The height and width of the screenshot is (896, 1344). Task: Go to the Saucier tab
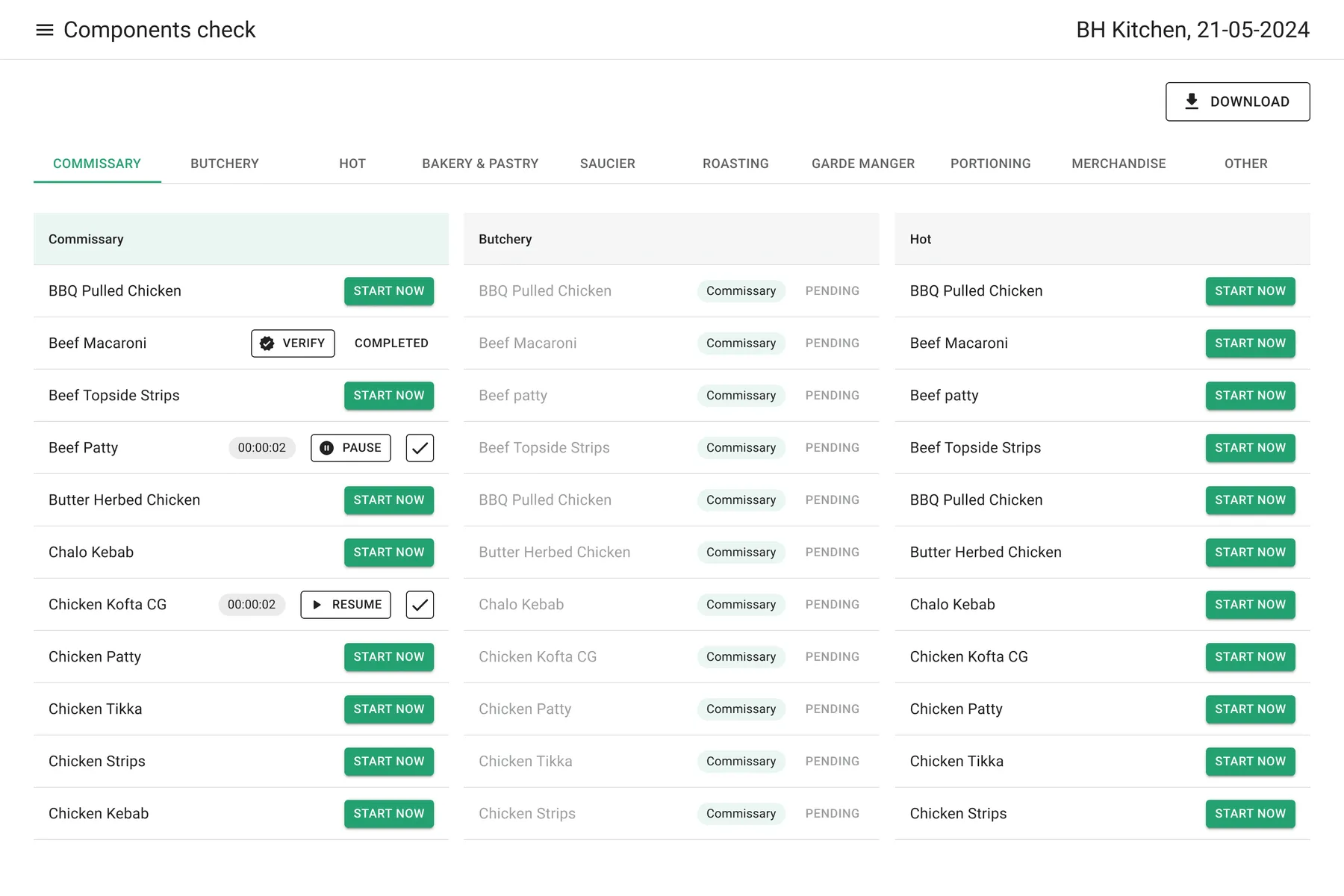pos(608,164)
